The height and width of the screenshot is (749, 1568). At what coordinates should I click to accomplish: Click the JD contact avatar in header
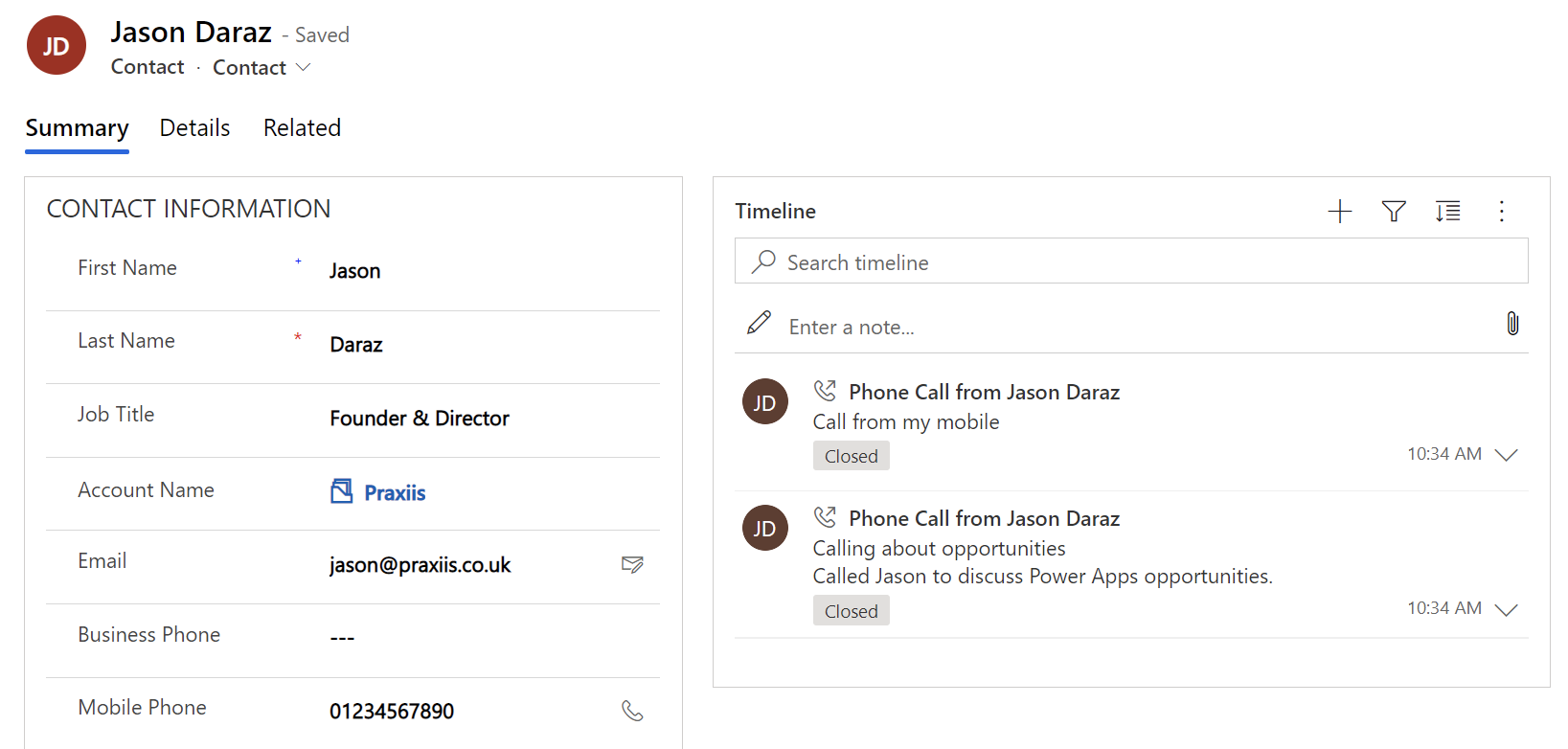[x=57, y=45]
